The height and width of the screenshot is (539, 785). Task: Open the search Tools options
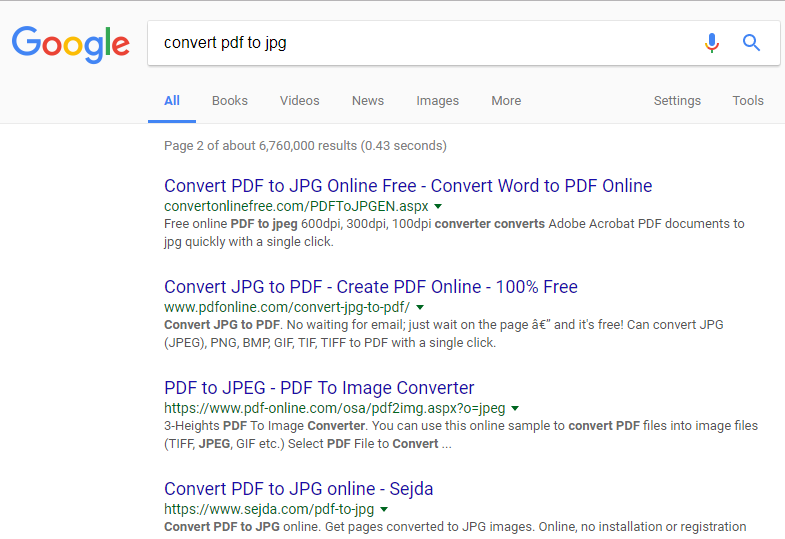[x=748, y=101]
